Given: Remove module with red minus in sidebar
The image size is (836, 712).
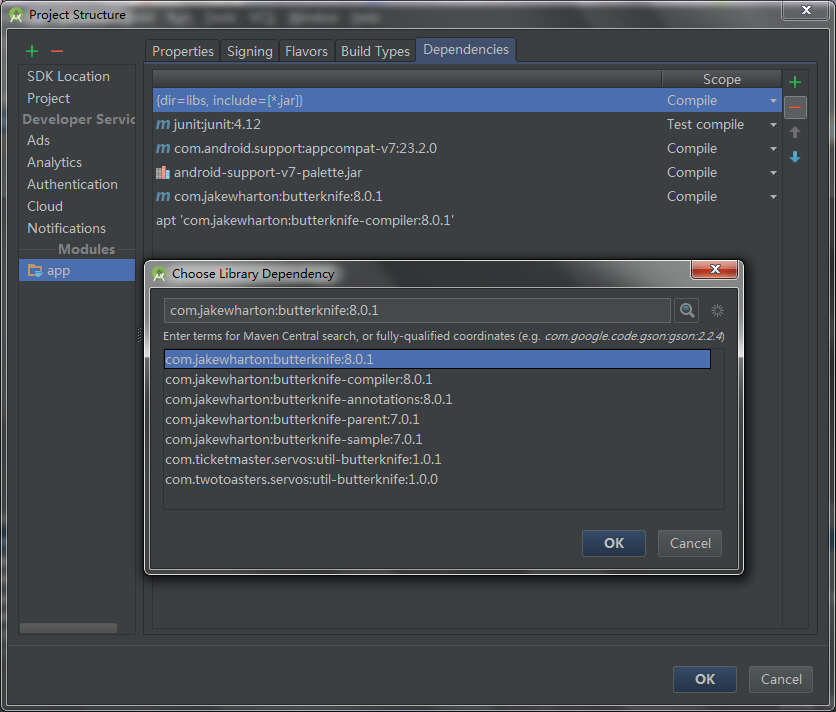Looking at the screenshot, I should (x=57, y=51).
